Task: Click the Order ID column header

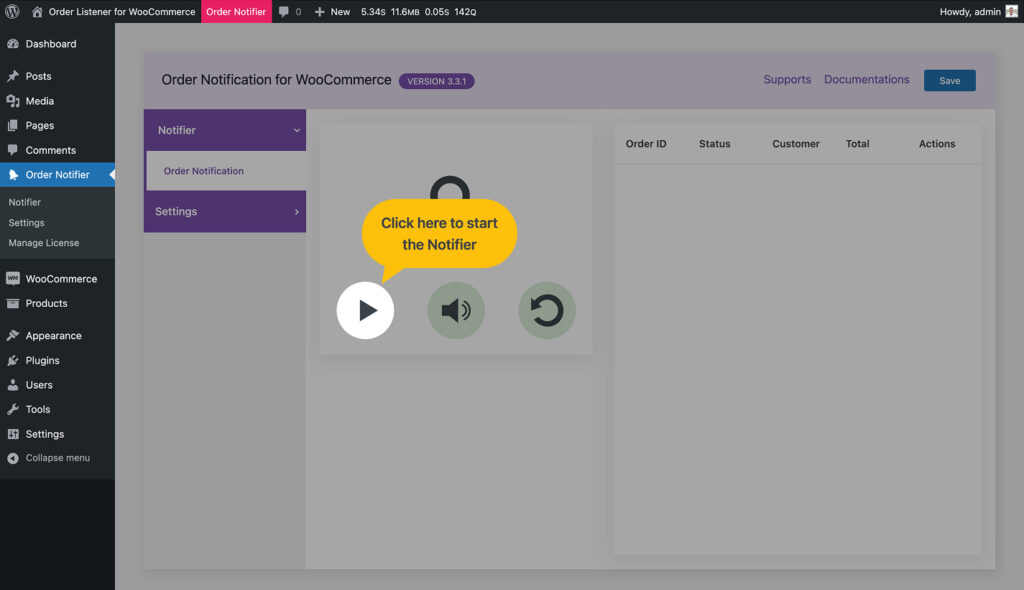Action: tap(646, 144)
